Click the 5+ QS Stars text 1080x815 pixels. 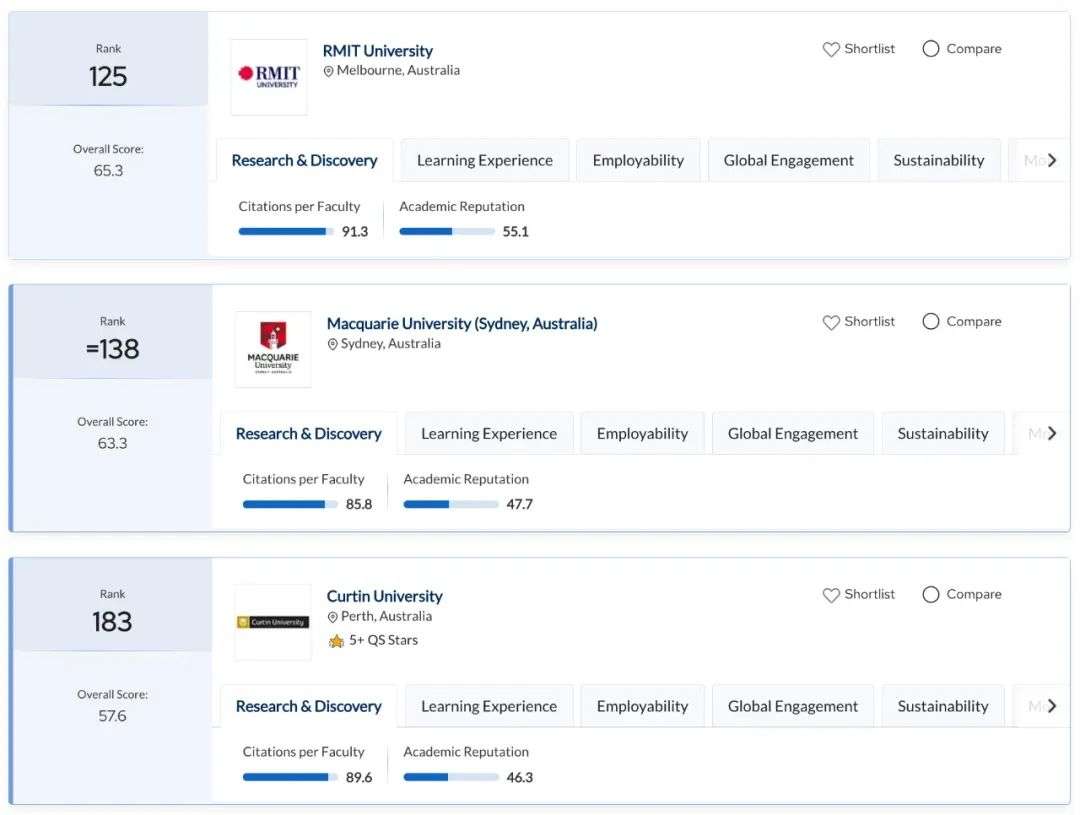[383, 641]
